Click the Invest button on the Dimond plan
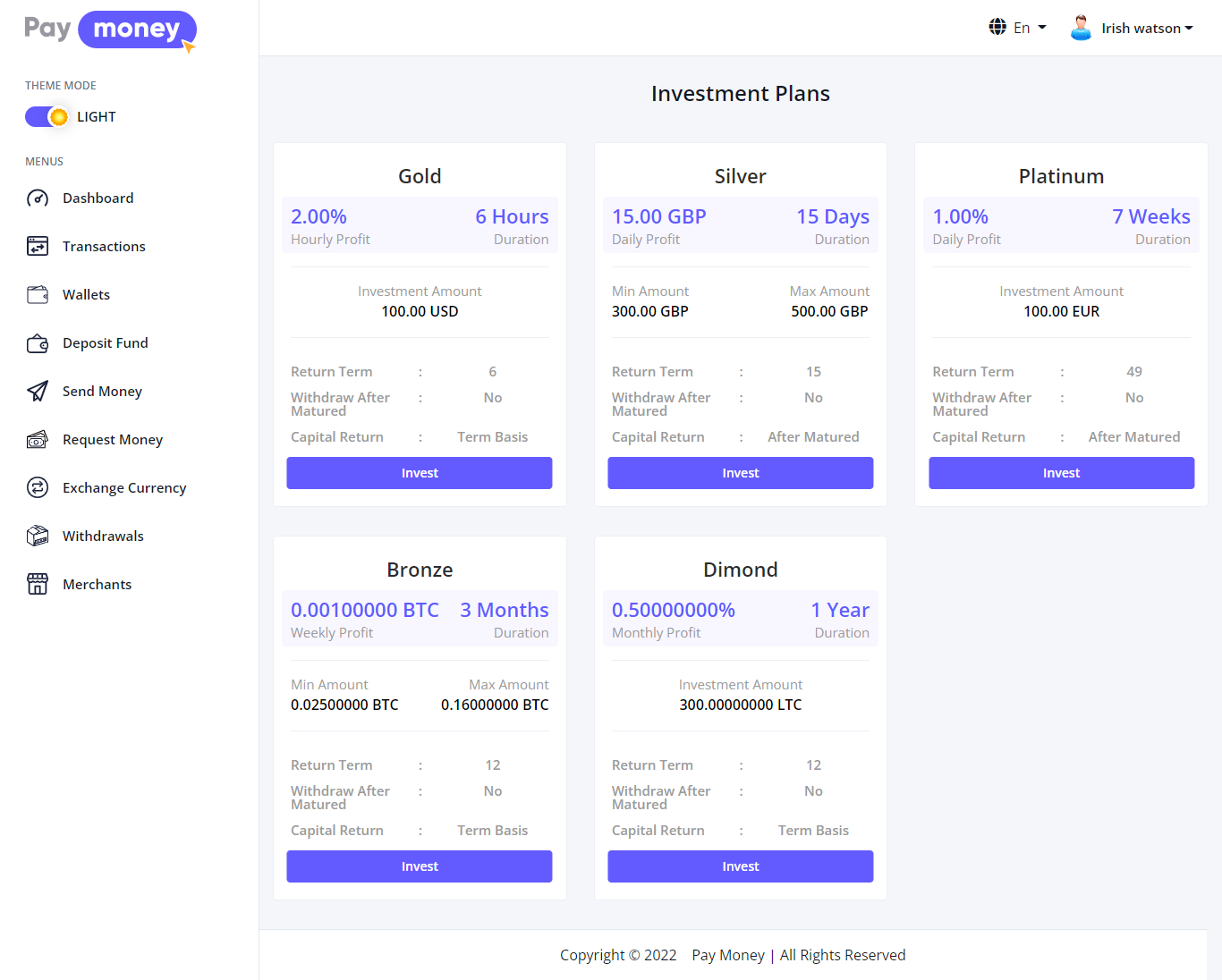 click(x=740, y=866)
